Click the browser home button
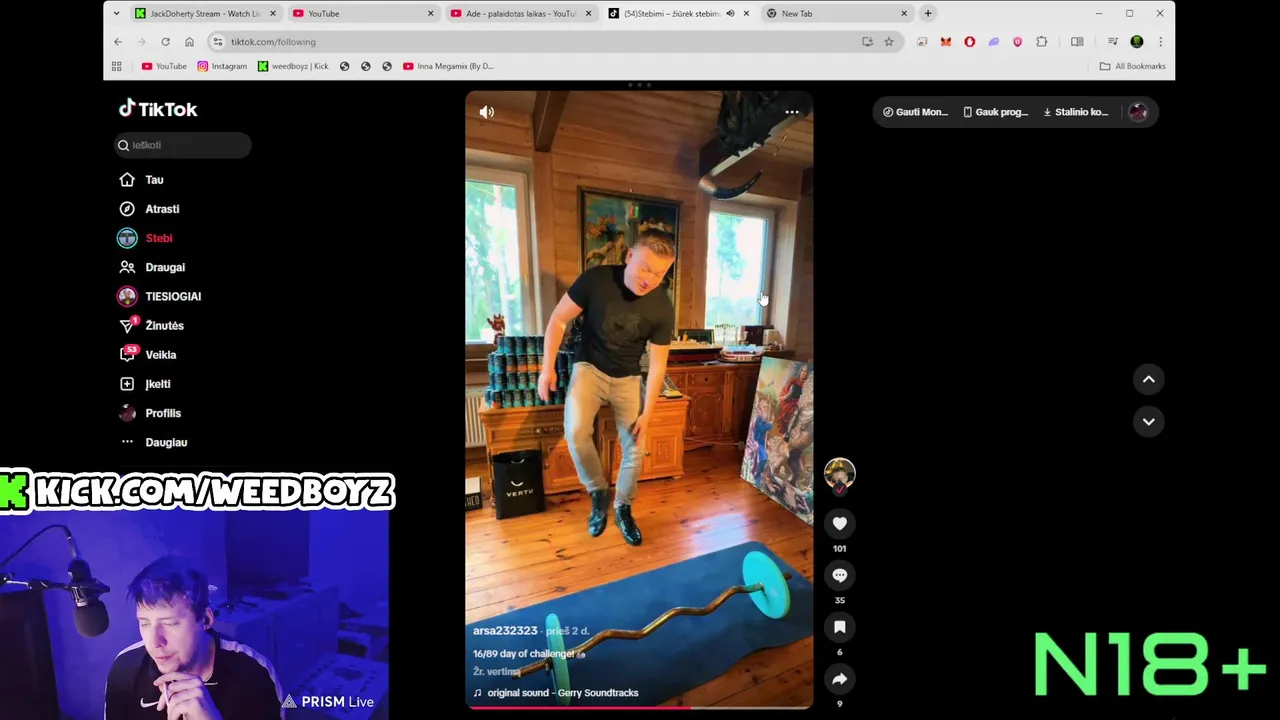1280x720 pixels. (189, 42)
